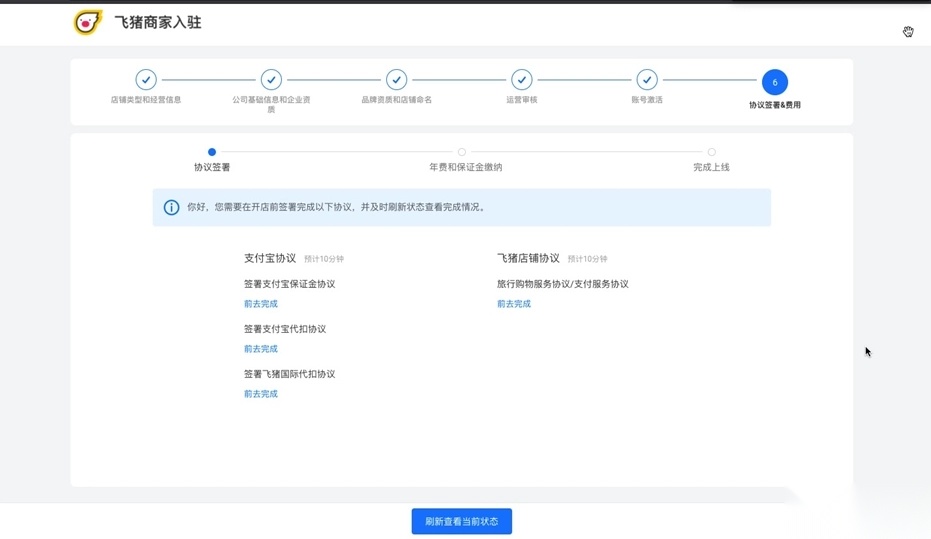Click the checkmark step for 店铺类型和经营信息
The width and height of the screenshot is (931, 539).
pyautogui.click(x=145, y=80)
